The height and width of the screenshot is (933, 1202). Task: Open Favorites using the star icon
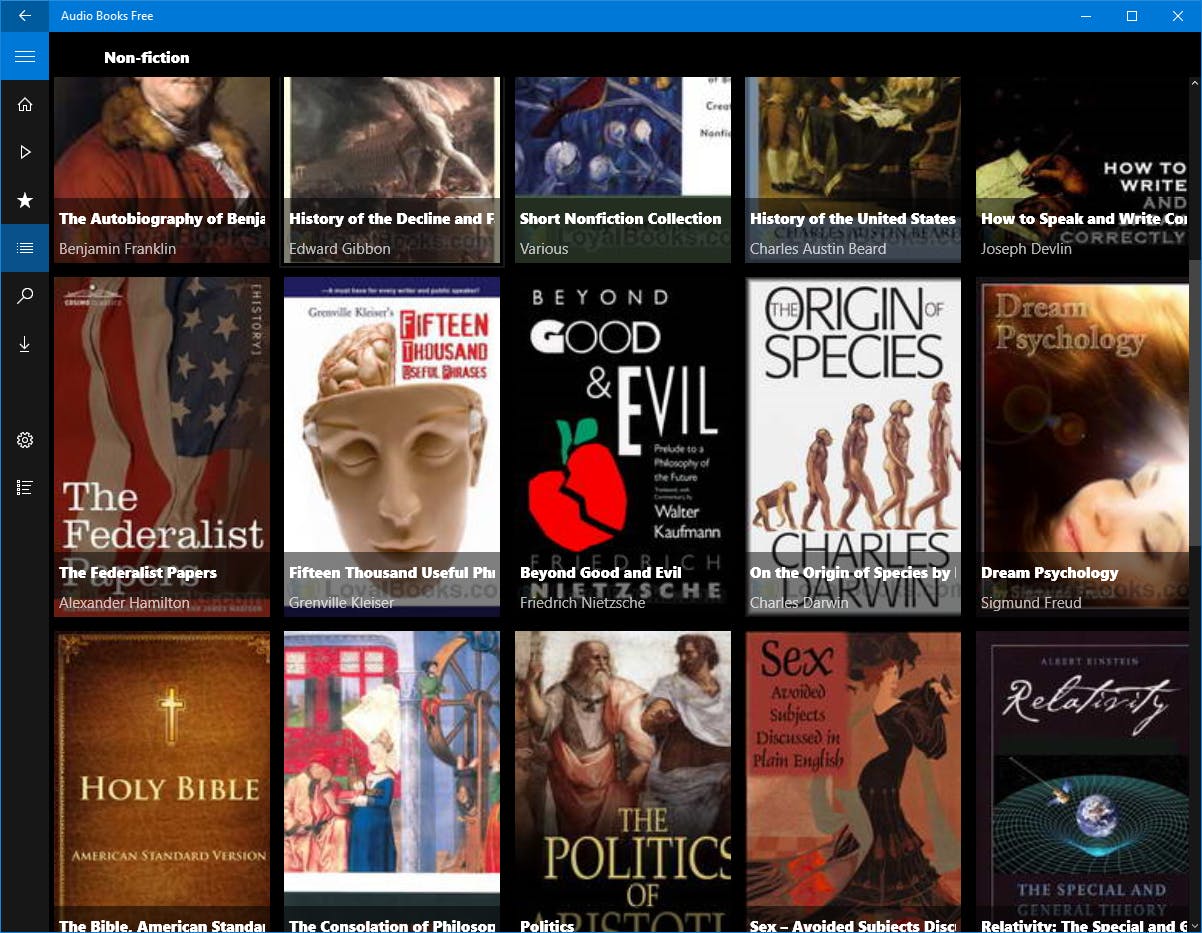25,199
